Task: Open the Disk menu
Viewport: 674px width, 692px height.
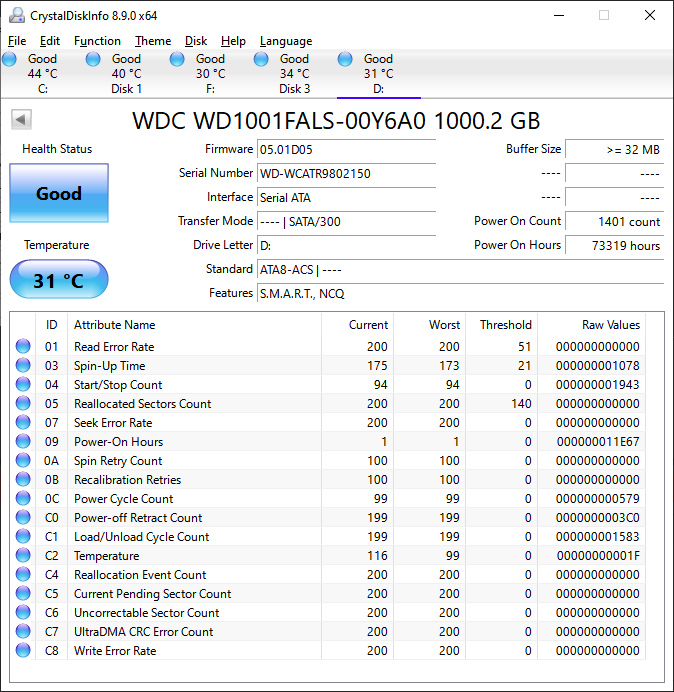Action: click(x=196, y=41)
